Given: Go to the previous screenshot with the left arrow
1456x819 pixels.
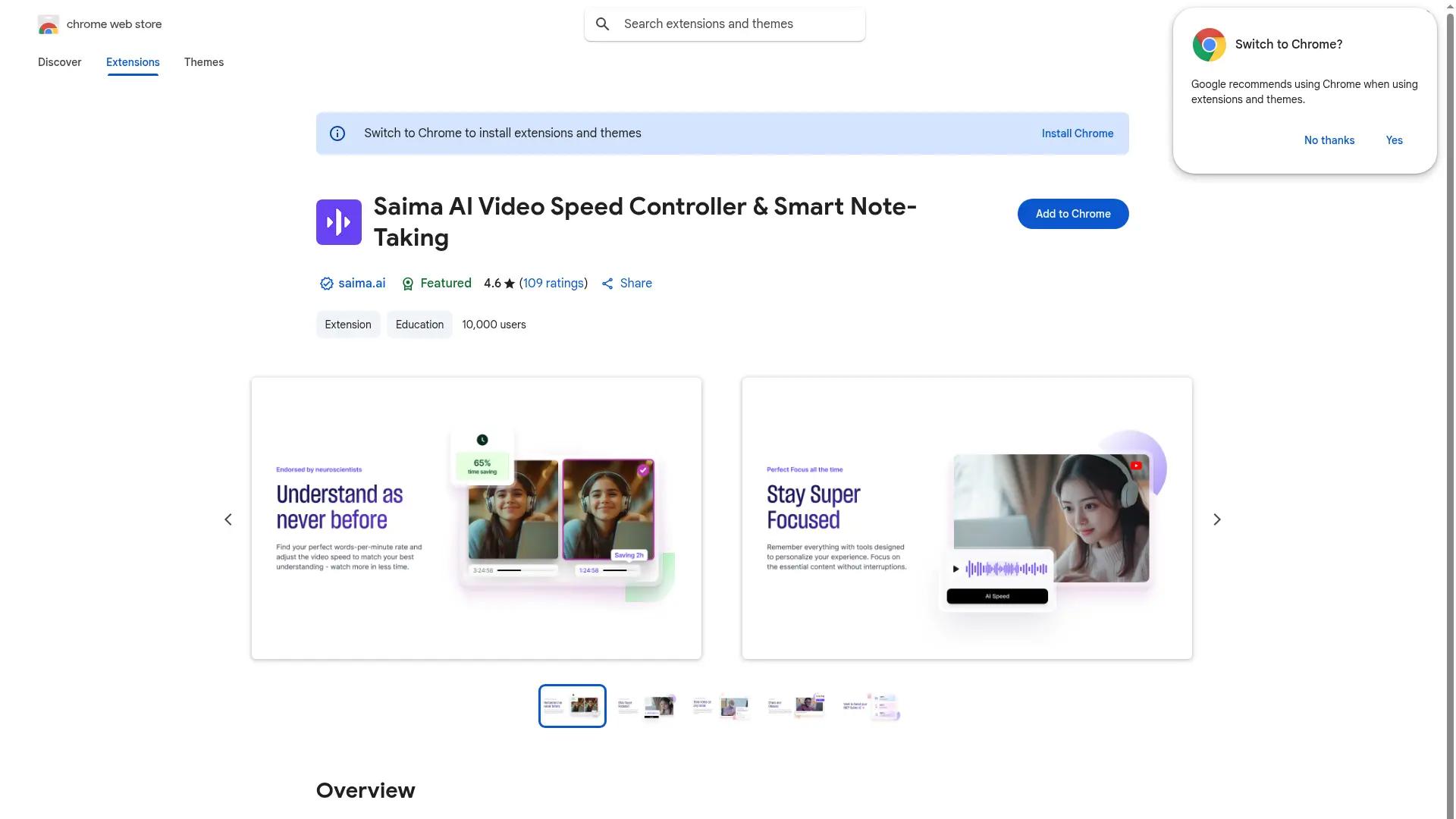Looking at the screenshot, I should [x=227, y=519].
